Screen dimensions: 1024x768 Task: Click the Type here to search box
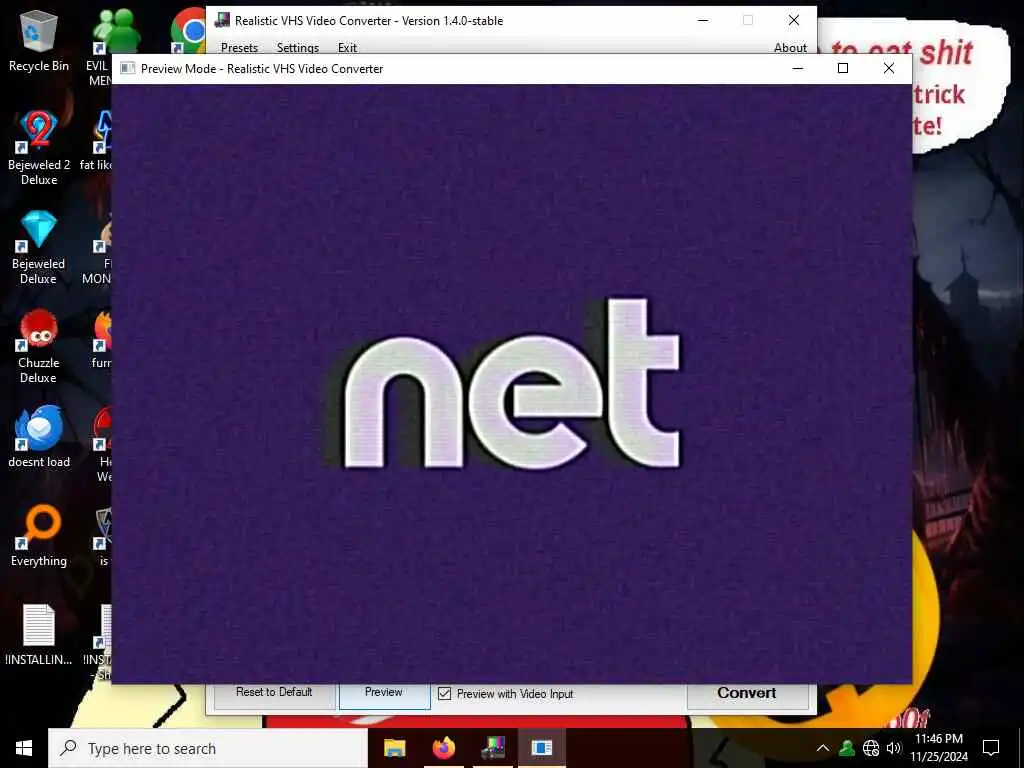click(208, 748)
